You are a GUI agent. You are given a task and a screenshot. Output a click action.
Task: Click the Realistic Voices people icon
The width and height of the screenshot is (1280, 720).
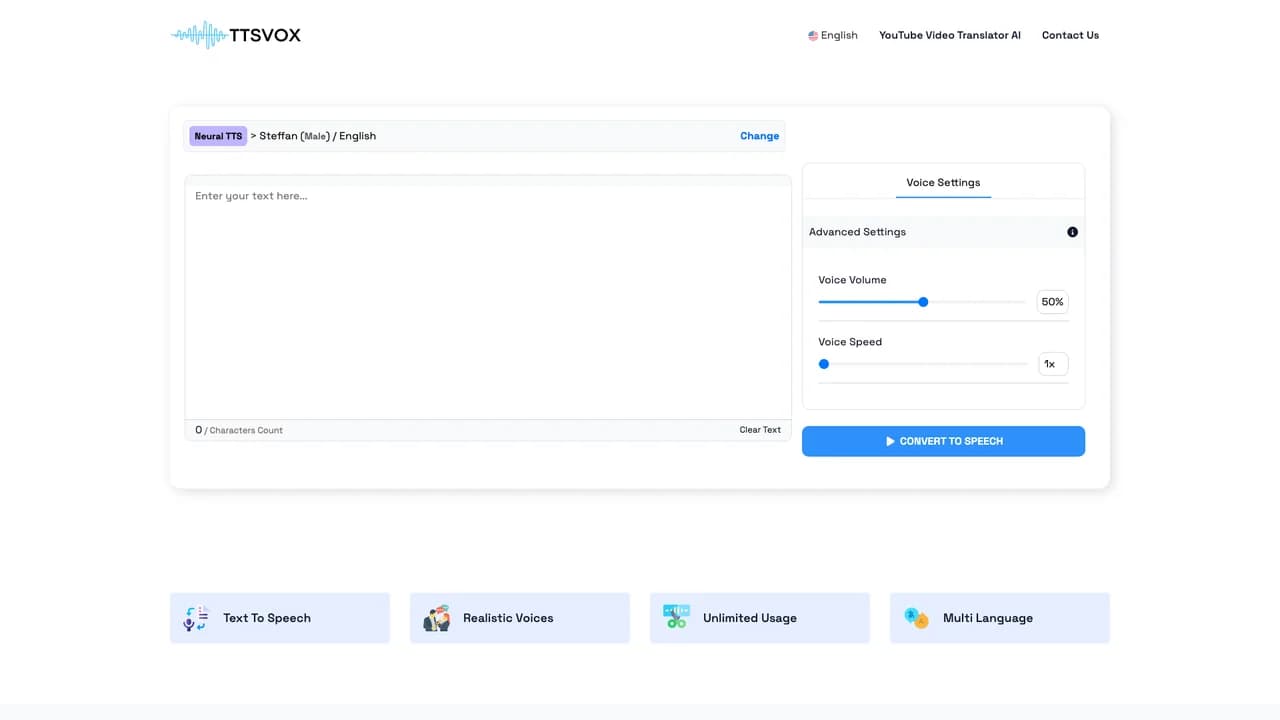point(436,618)
